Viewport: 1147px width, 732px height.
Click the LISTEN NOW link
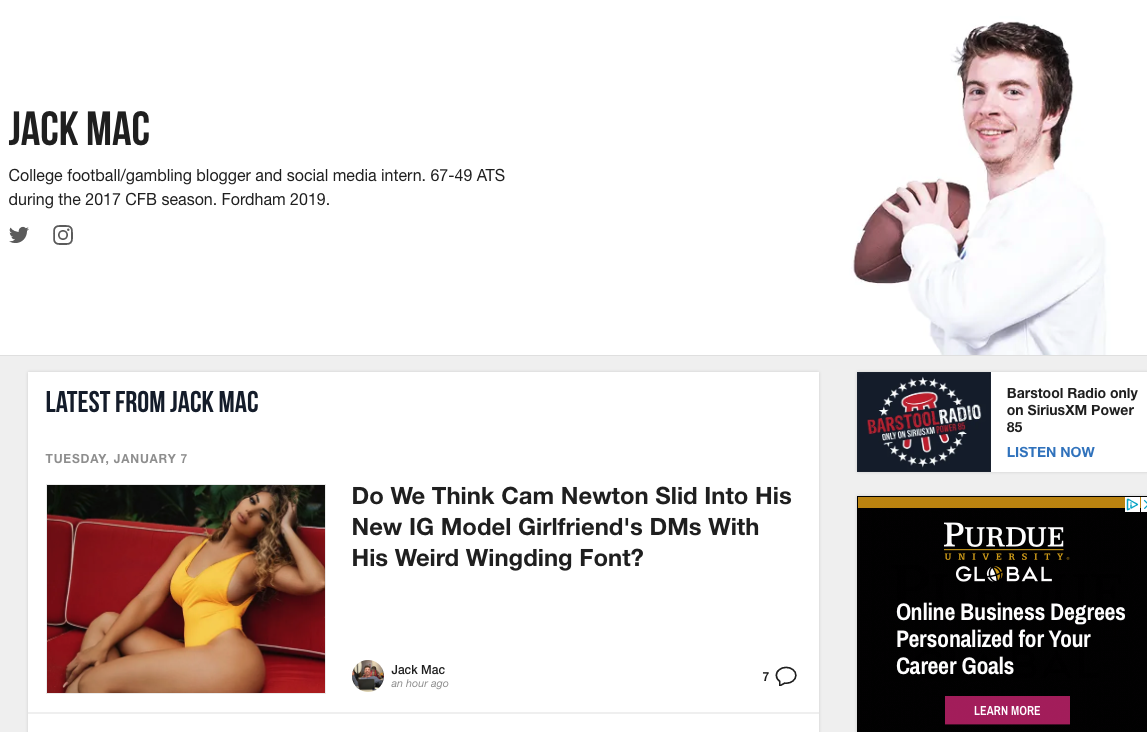point(1050,452)
